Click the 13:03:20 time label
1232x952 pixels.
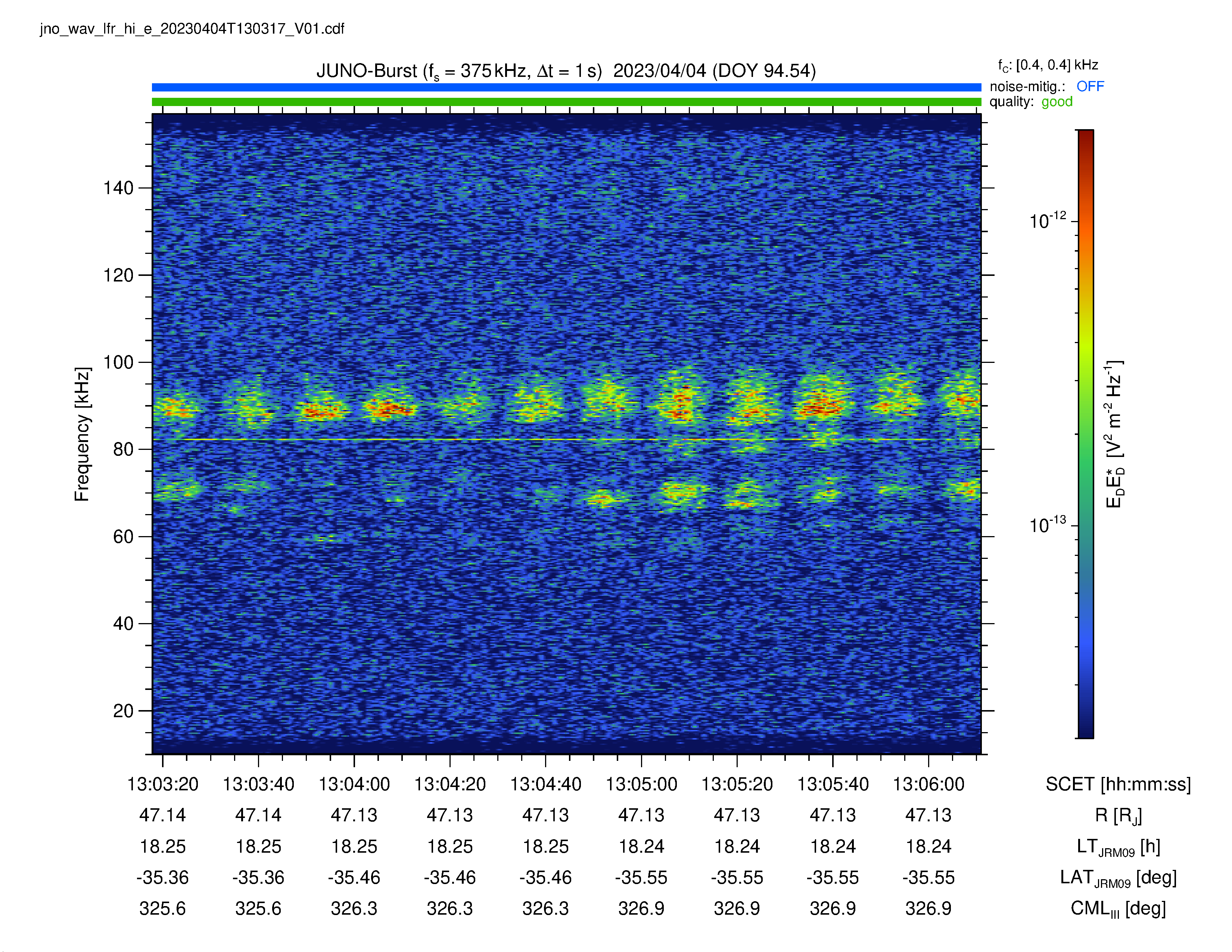pyautogui.click(x=162, y=784)
